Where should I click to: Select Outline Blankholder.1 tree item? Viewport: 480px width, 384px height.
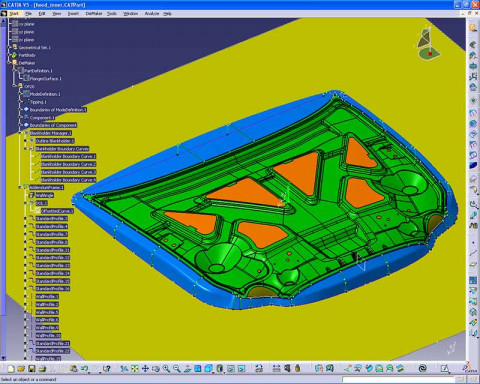[x=55, y=141]
